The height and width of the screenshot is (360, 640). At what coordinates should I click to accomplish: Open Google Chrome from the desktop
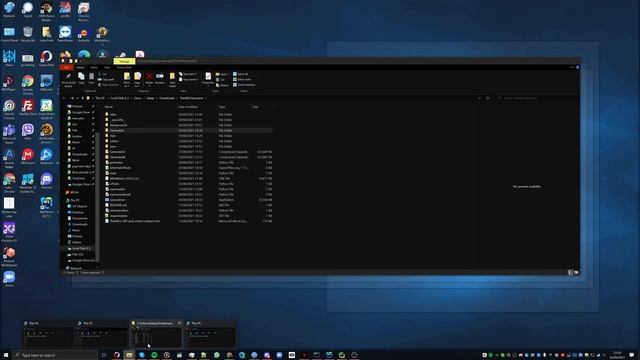28,84
